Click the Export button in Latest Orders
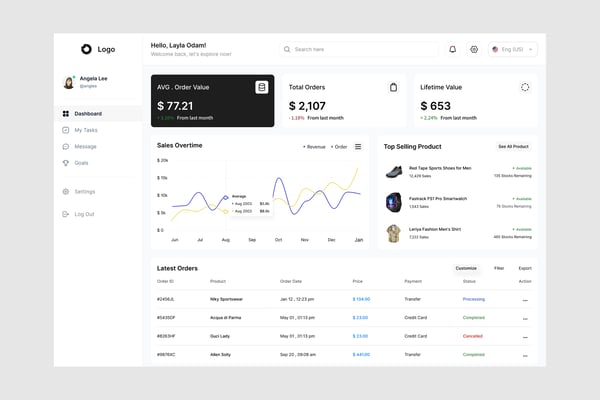Viewport: 600px width, 400px height. point(525,268)
